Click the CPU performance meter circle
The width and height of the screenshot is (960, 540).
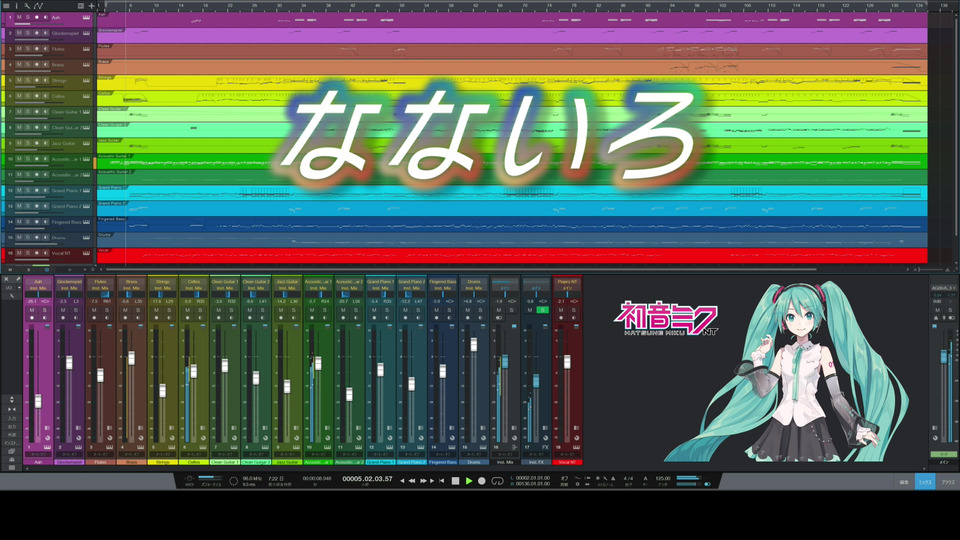click(233, 481)
